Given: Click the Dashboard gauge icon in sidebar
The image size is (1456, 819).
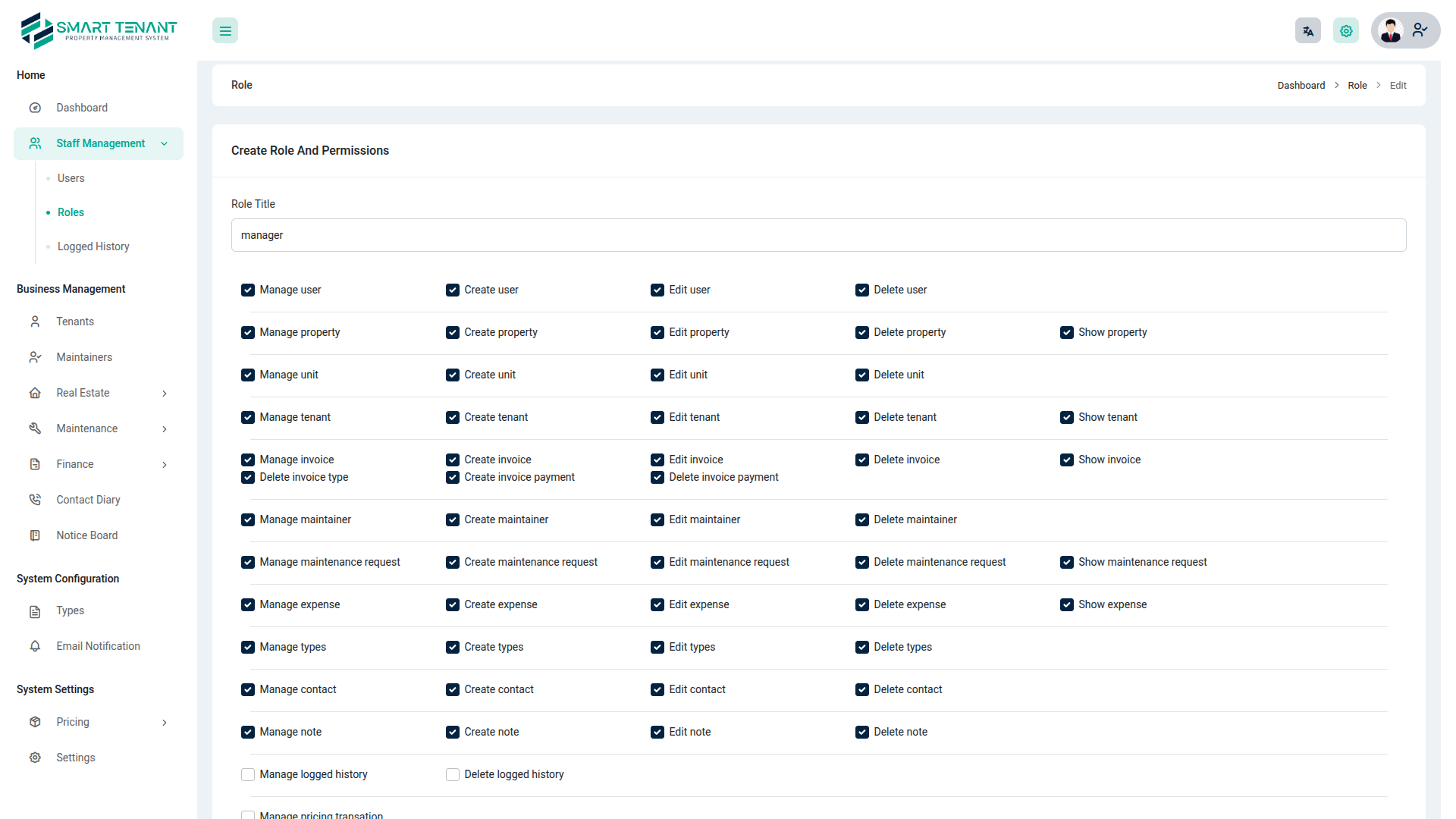Looking at the screenshot, I should [x=35, y=108].
